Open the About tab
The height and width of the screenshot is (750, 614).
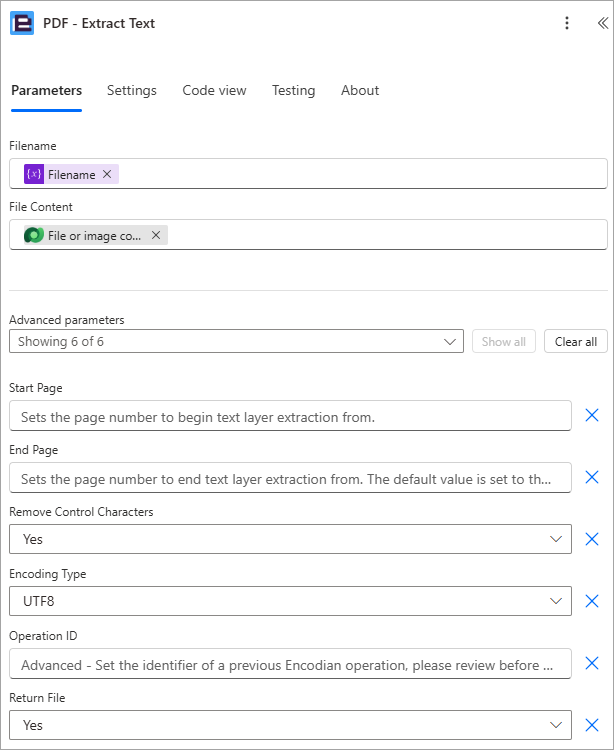(360, 90)
